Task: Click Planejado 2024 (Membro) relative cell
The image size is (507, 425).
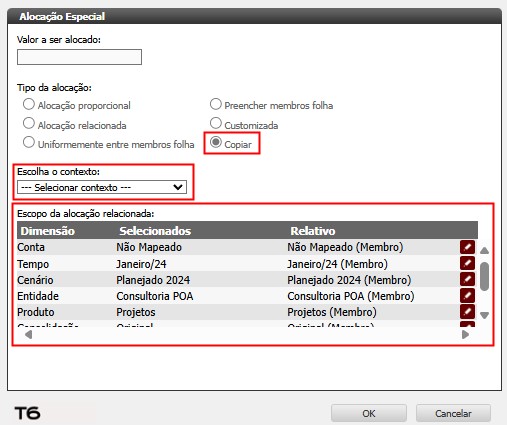Action: [349, 280]
